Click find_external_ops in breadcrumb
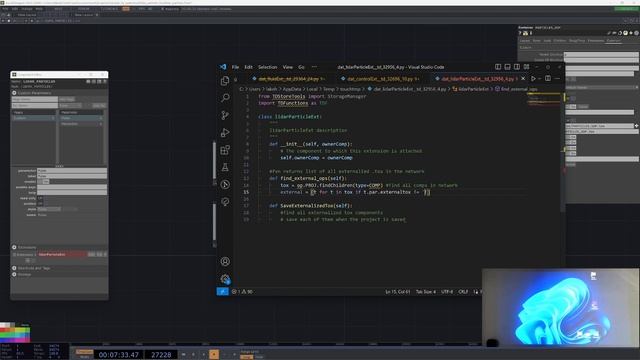Image resolution: width=640 pixels, height=360 pixels. [516, 89]
